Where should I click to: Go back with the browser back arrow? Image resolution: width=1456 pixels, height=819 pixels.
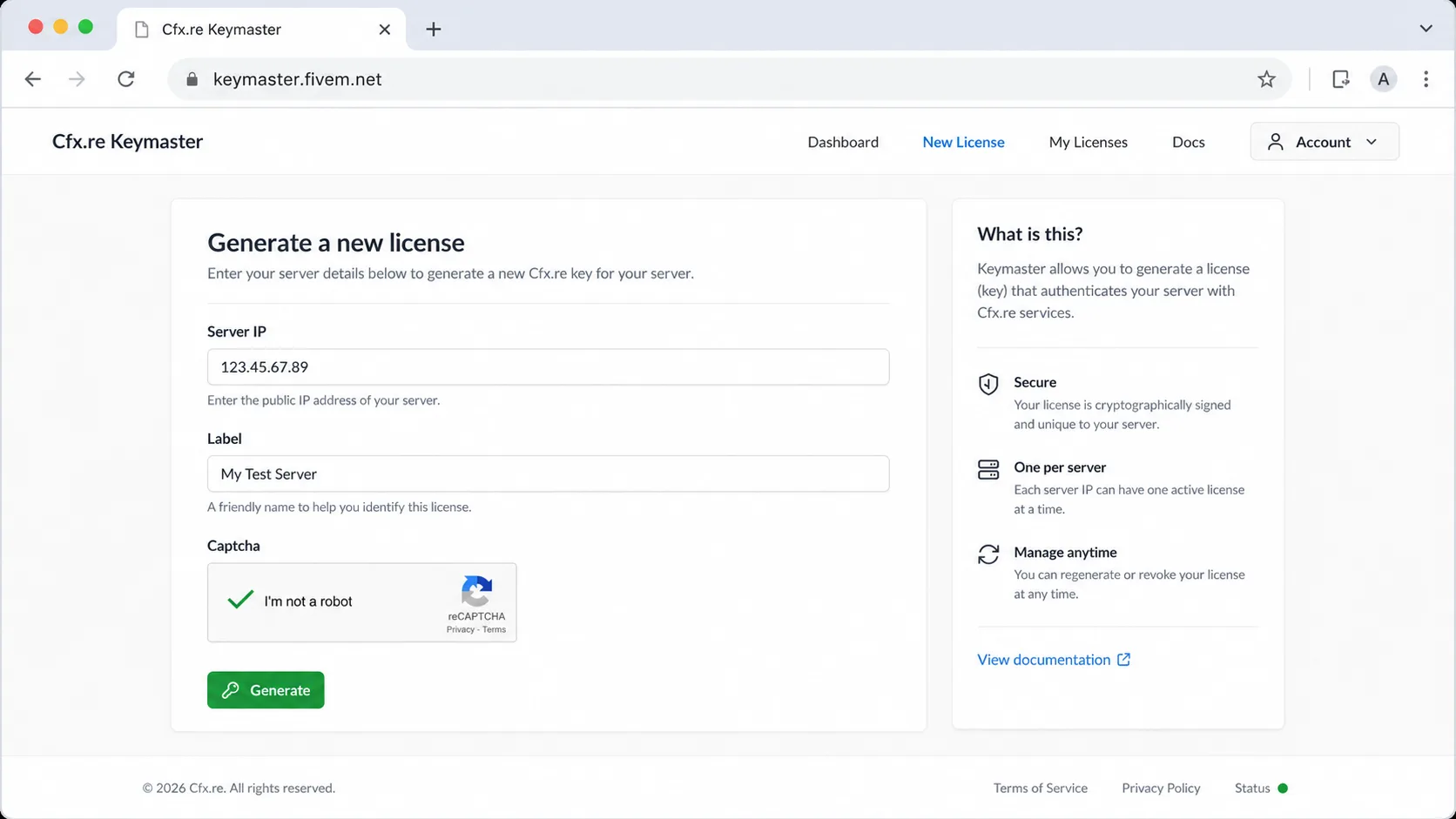(x=33, y=79)
